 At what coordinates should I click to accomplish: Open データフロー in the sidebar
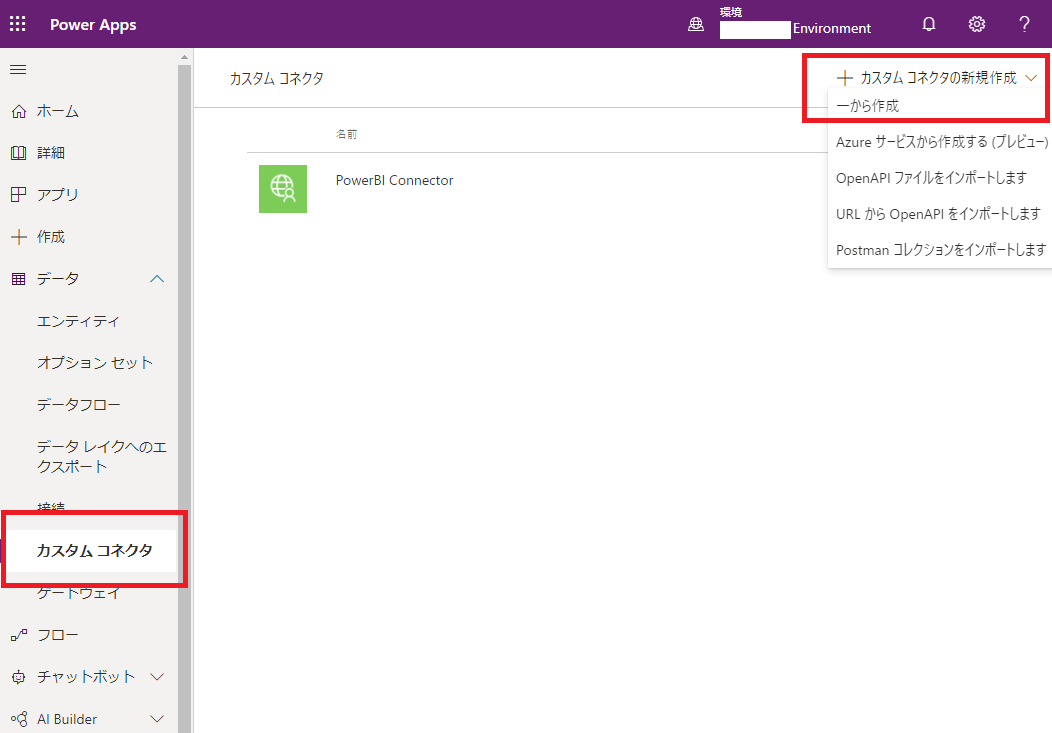78,405
